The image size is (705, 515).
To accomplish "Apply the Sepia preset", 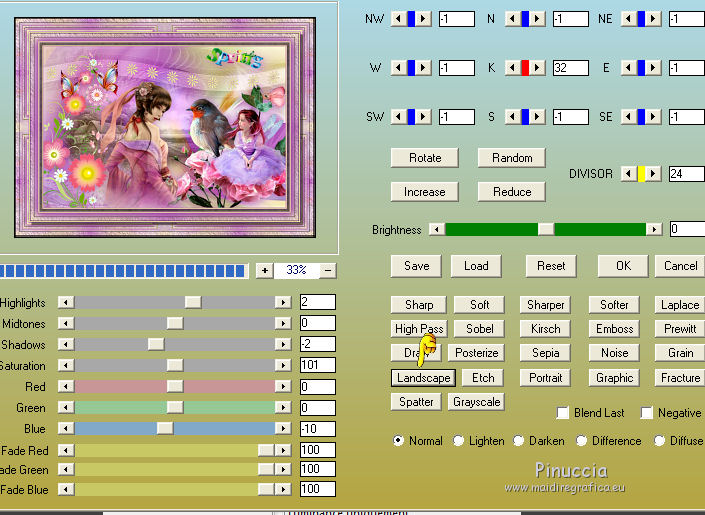I will 545,353.
